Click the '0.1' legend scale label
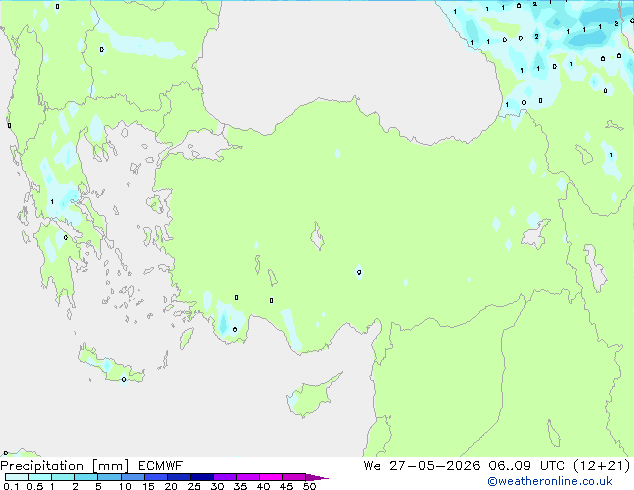 coord(11,486)
